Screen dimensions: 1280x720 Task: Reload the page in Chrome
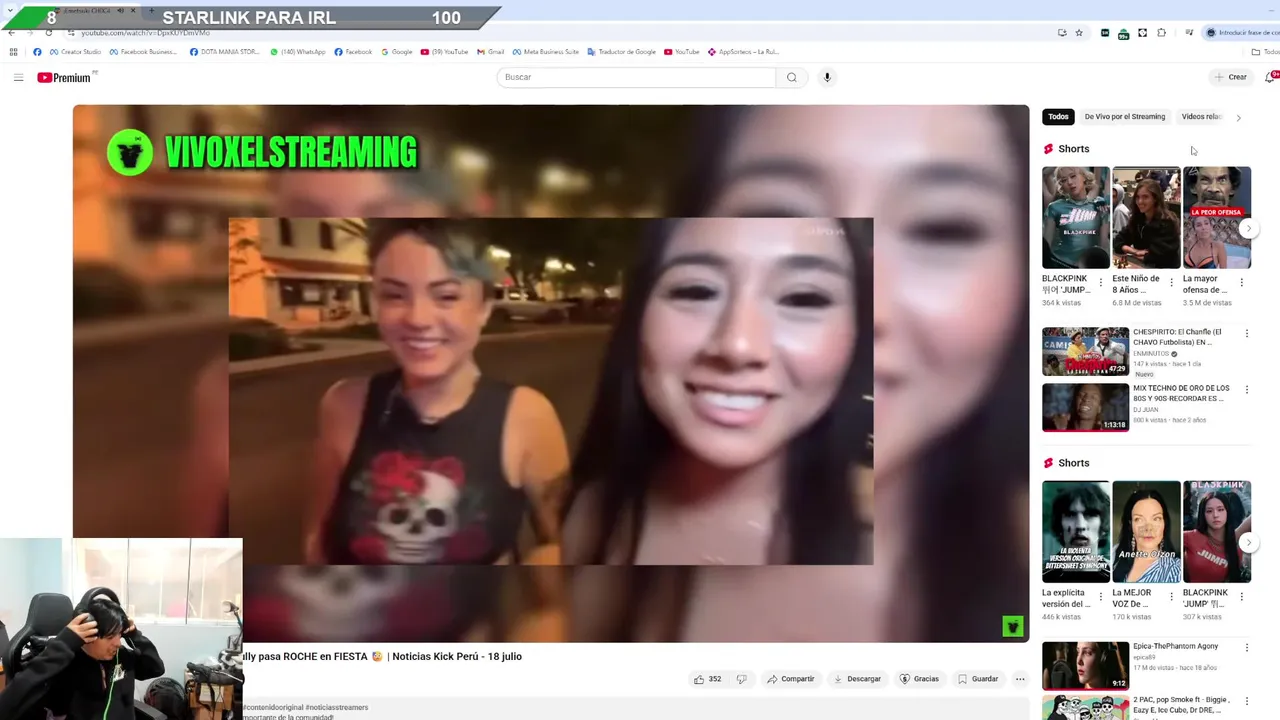point(48,33)
